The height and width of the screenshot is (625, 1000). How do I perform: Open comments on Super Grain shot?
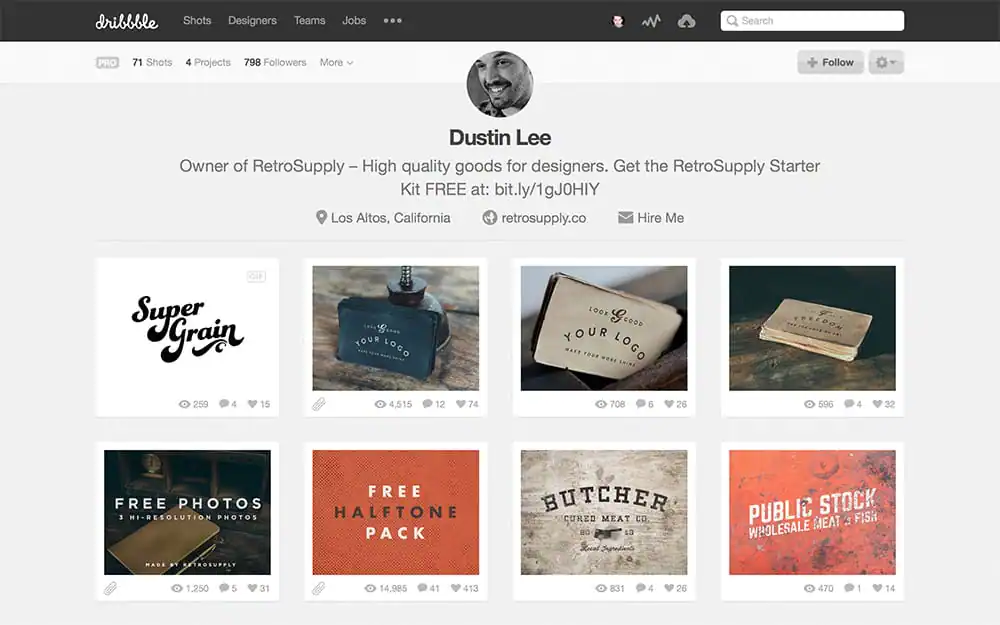[x=224, y=404]
